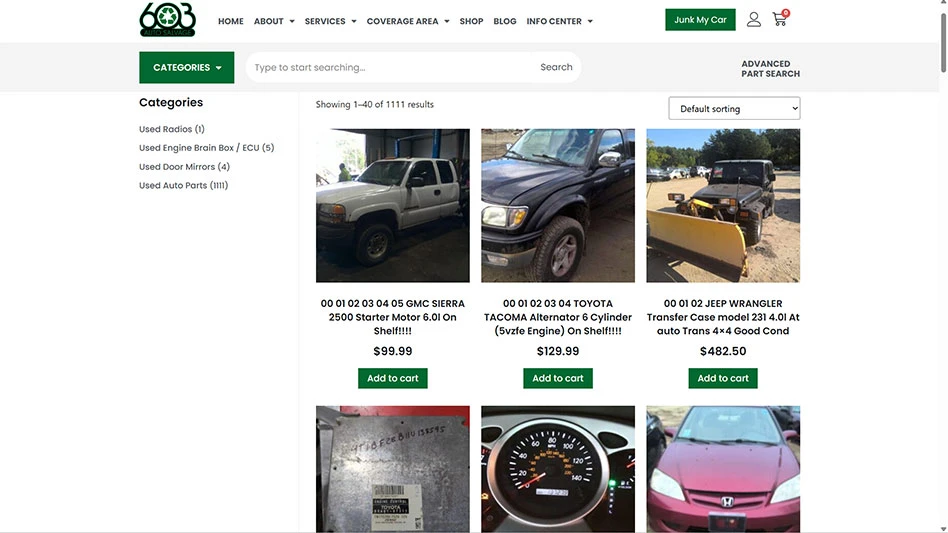Click the 603 Auto Salvage logo
The height and width of the screenshot is (533, 948).
(167, 19)
